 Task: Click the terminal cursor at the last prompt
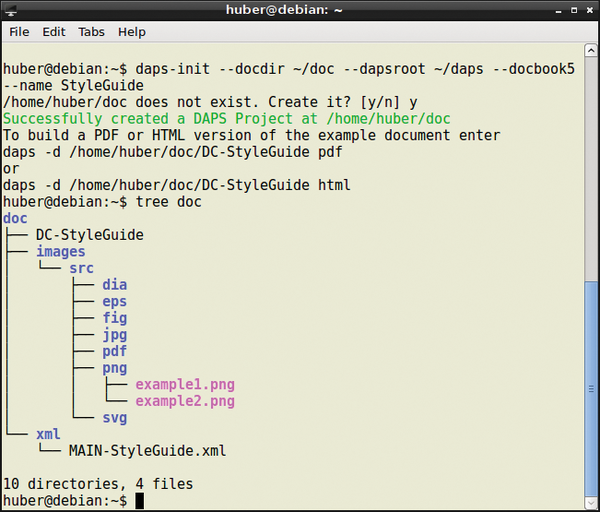(x=140, y=501)
